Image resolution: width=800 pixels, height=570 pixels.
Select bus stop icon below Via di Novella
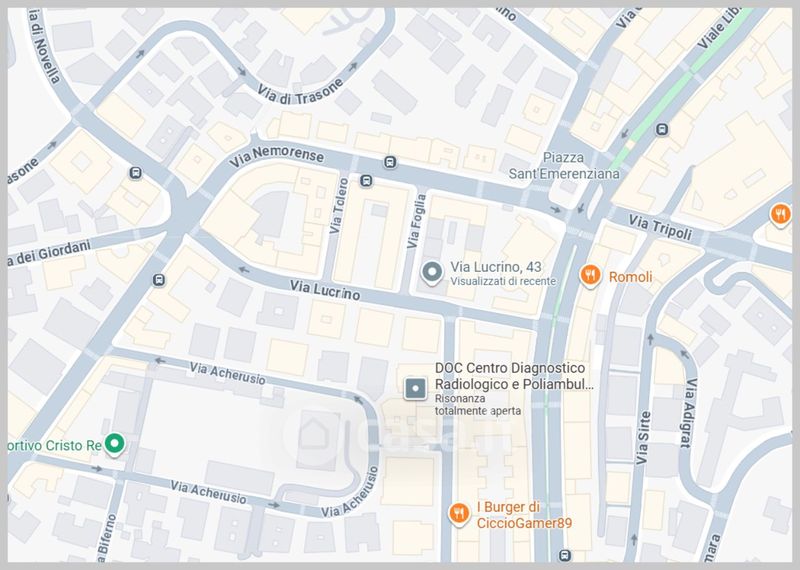135,173
